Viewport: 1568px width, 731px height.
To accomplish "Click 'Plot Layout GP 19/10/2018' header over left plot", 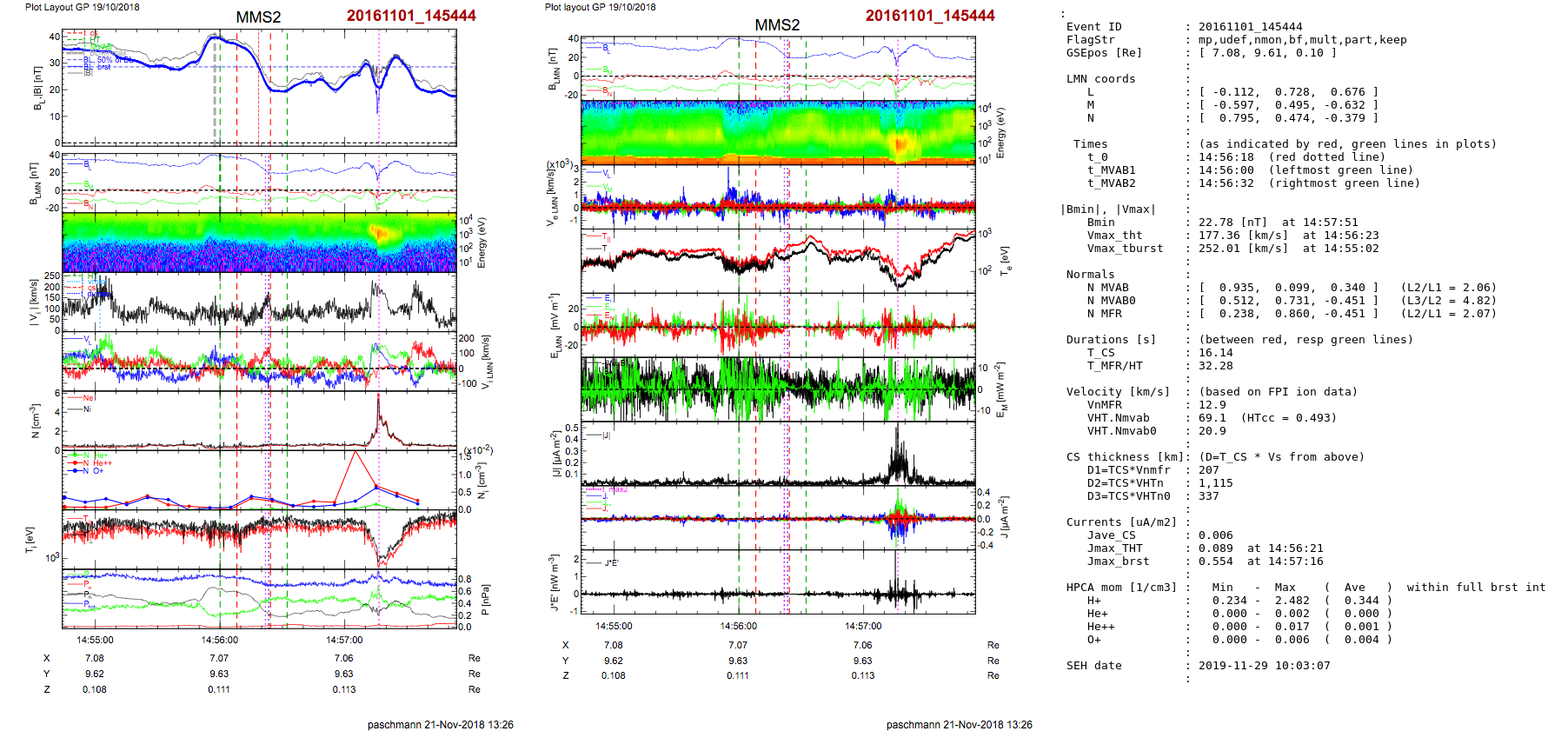I will [82, 7].
